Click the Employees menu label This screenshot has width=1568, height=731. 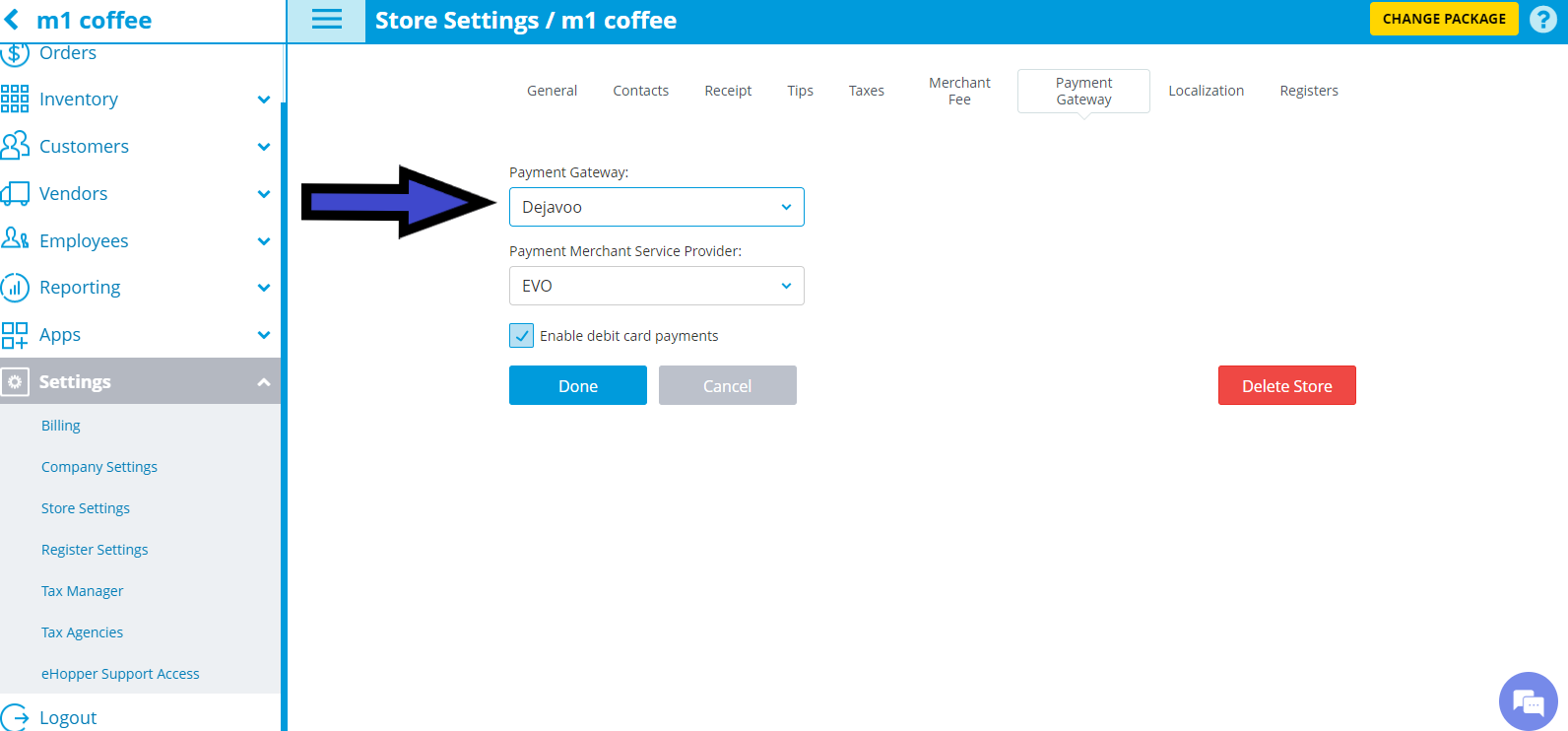pyautogui.click(x=84, y=241)
